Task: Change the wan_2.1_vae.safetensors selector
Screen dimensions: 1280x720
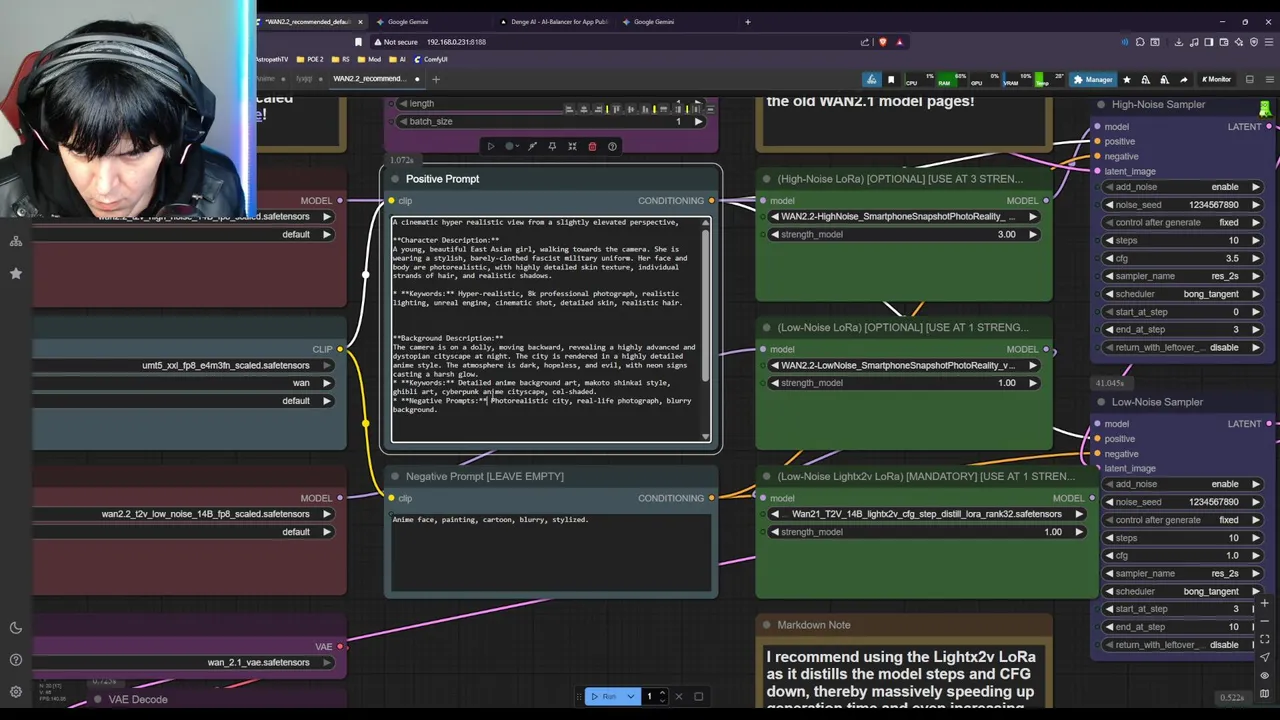Action: pyautogui.click(x=185, y=663)
